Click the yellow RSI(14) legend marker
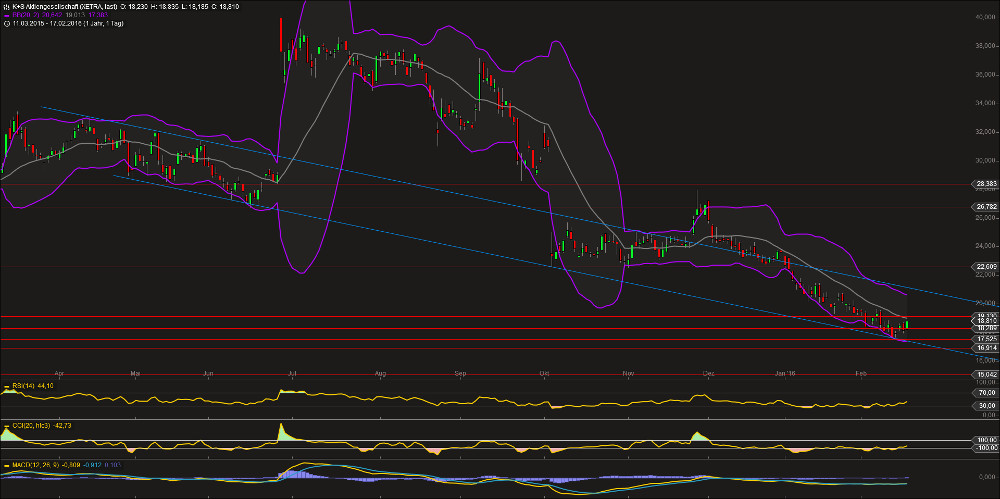This screenshot has height=499, width=1000. (6, 387)
